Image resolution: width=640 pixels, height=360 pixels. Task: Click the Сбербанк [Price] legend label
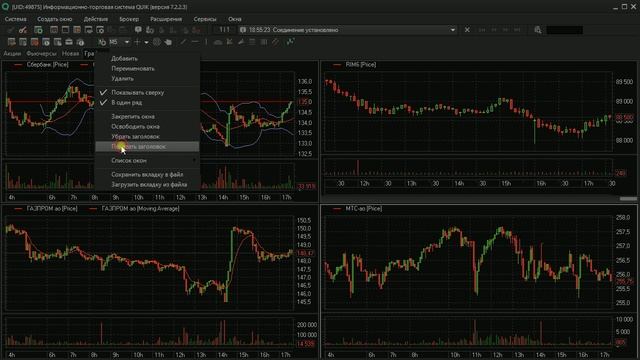47,64
